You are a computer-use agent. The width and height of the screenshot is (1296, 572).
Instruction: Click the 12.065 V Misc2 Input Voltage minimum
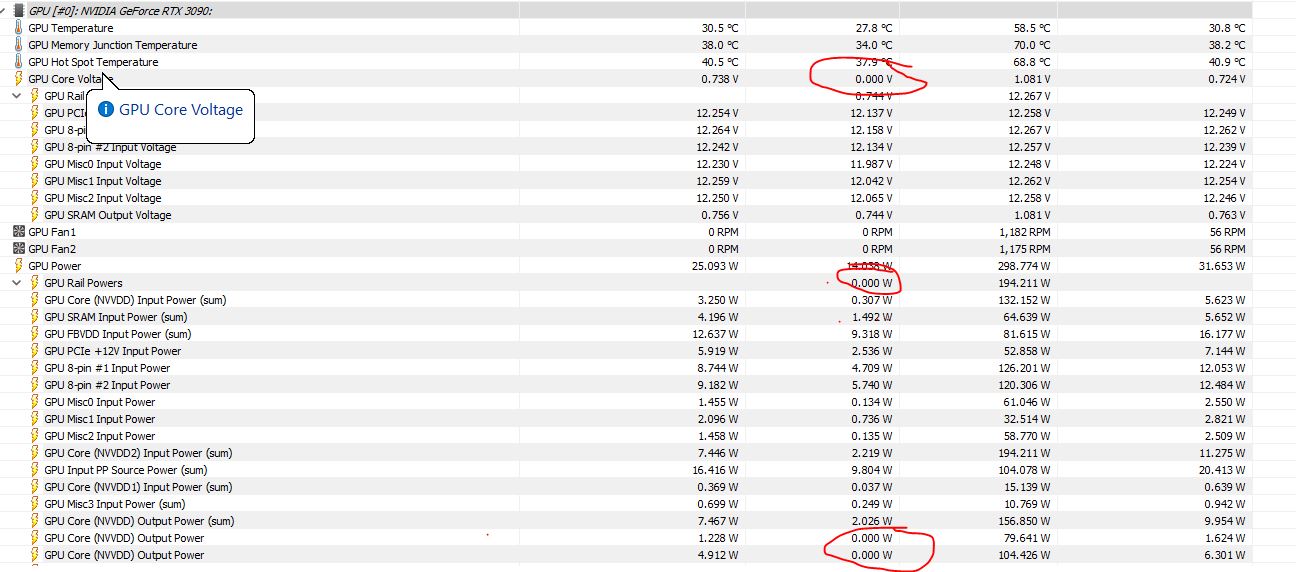[x=872, y=198]
